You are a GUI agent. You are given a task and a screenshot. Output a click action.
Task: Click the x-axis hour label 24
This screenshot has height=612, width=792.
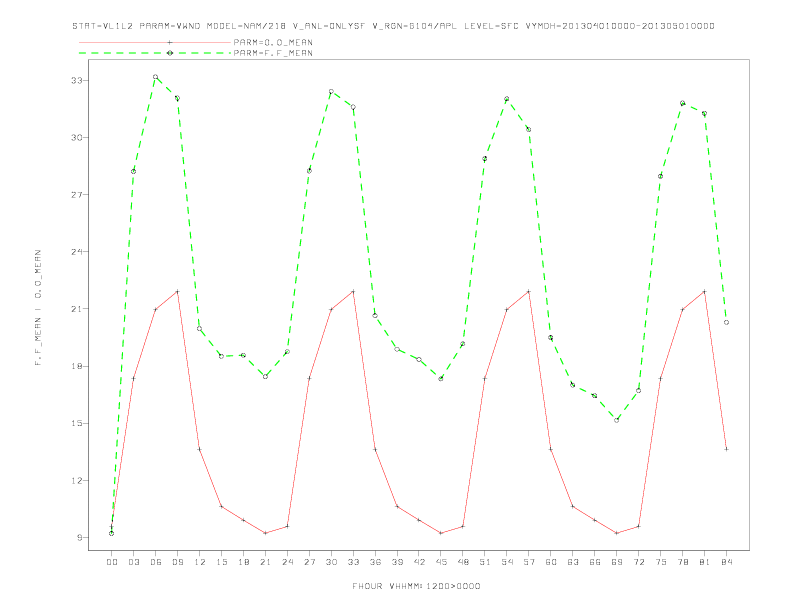coord(287,562)
